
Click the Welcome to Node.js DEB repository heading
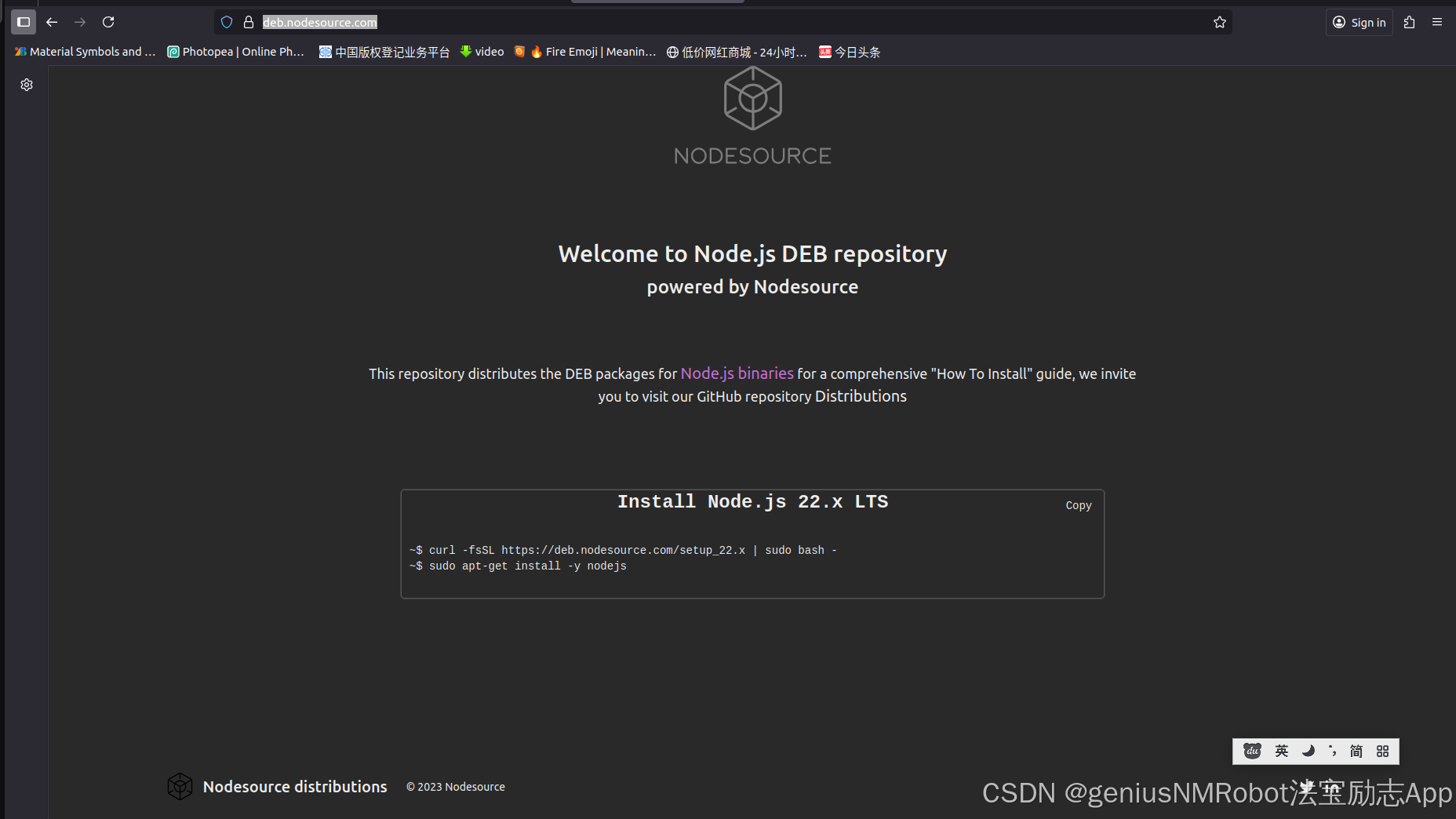click(x=752, y=253)
